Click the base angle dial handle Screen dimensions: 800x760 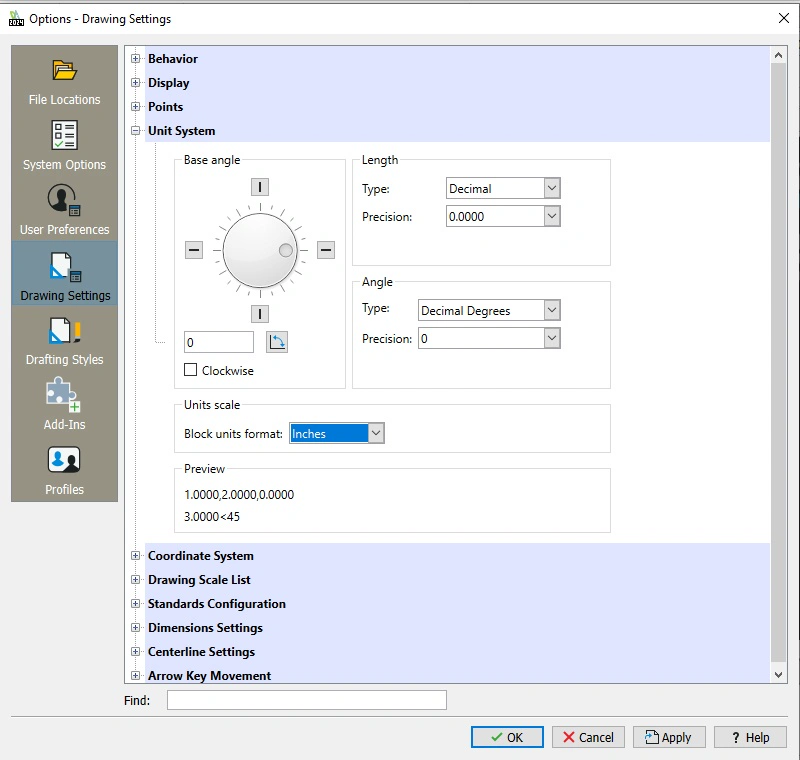pyautogui.click(x=286, y=250)
